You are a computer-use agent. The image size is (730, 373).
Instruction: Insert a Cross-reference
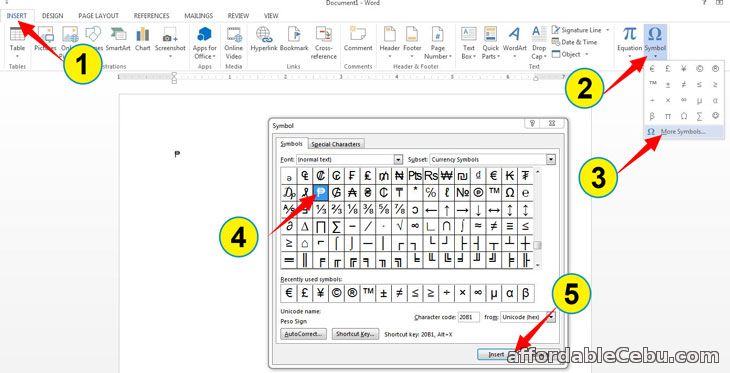tap(324, 43)
